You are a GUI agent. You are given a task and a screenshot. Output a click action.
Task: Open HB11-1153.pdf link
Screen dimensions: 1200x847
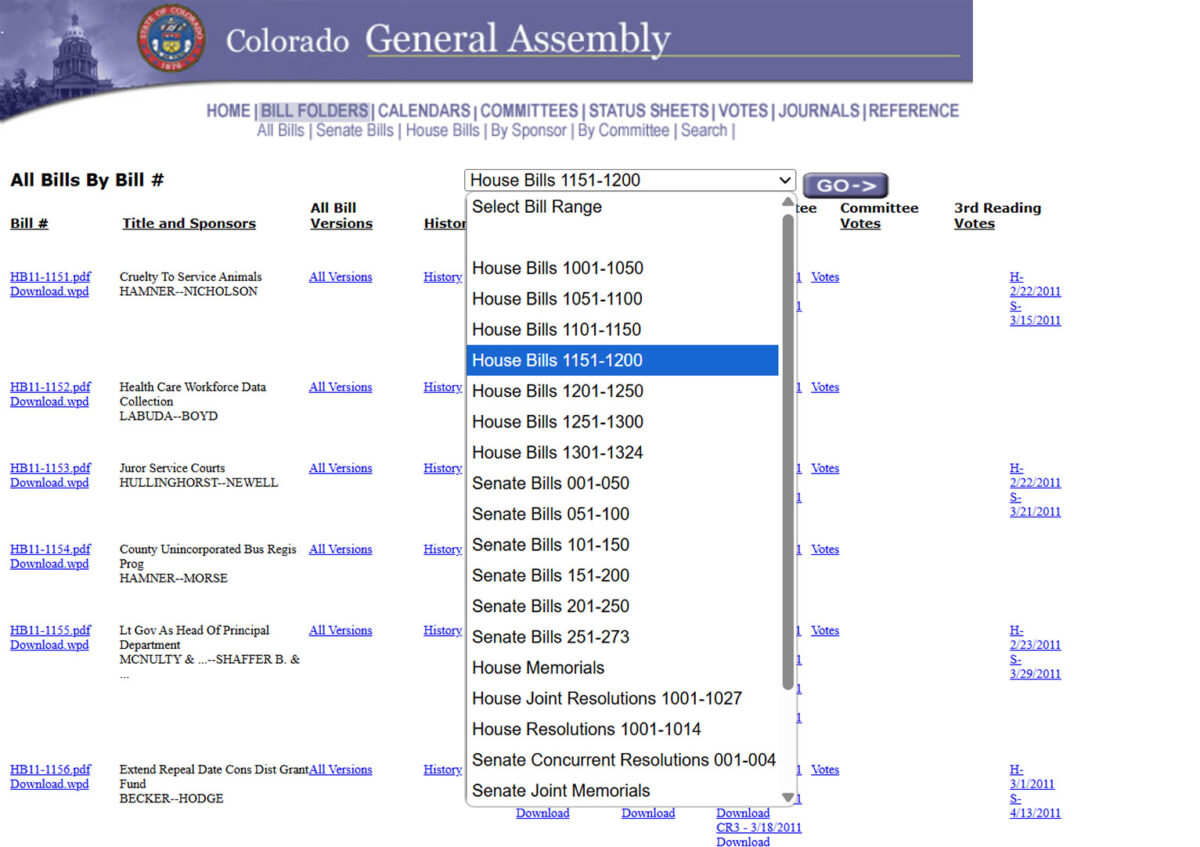[x=50, y=468]
